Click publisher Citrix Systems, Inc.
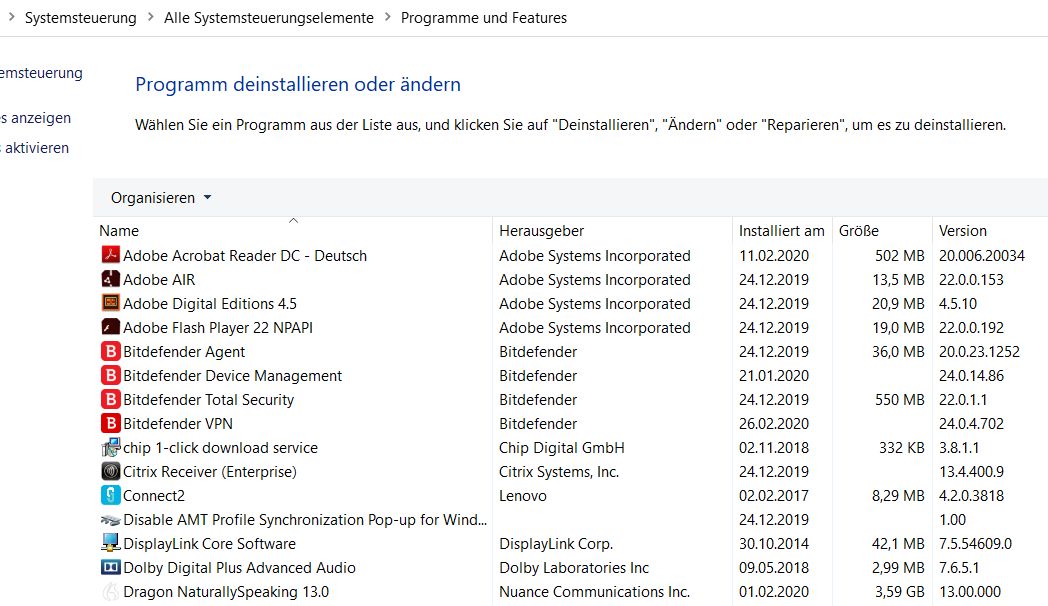The width and height of the screenshot is (1048, 606). 559,472
